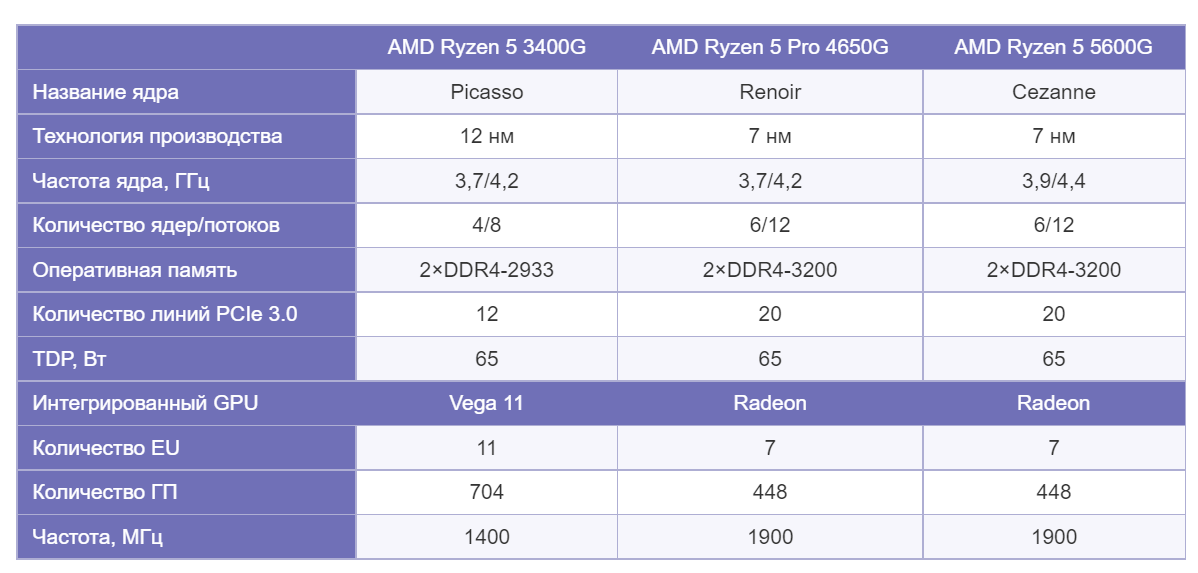This screenshot has width=1198, height=573.
Task: Select the Cezanne core name cell
Action: pyautogui.click(x=1053, y=92)
